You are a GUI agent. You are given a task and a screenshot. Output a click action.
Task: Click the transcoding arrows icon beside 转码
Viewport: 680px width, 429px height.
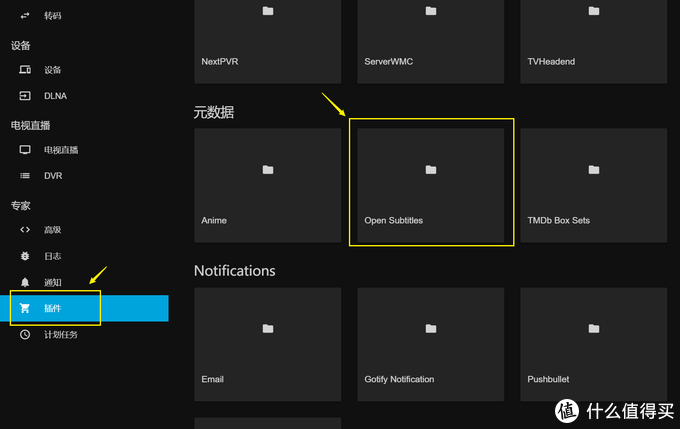[x=25, y=15]
